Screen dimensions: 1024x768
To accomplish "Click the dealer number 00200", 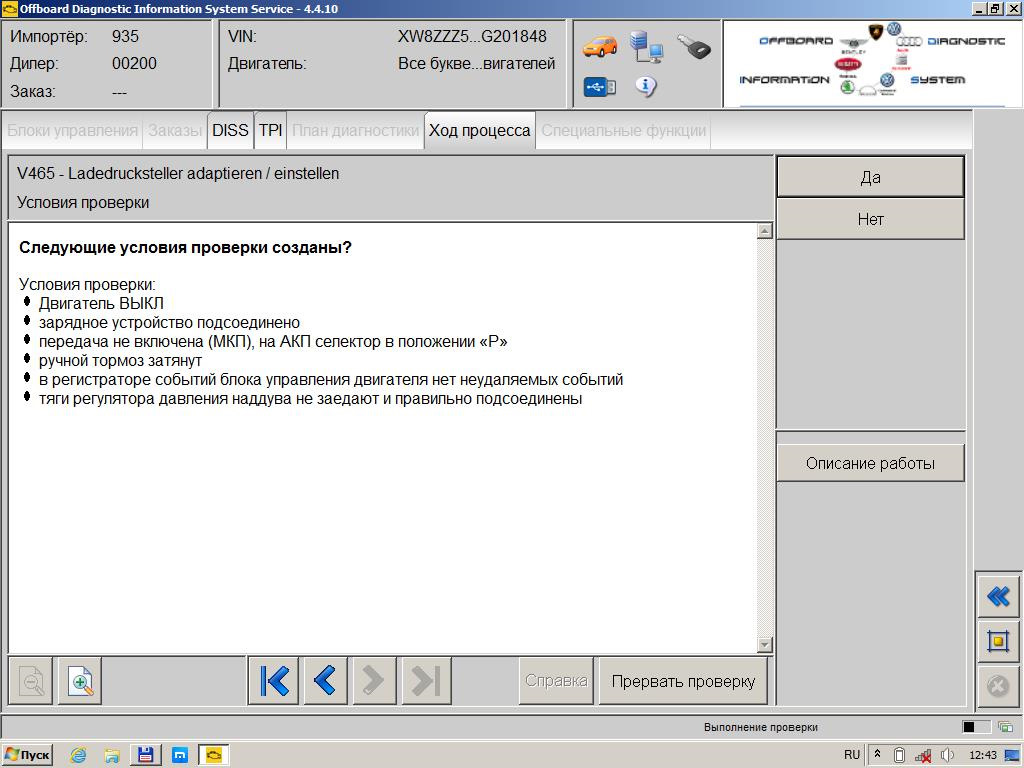I will (135, 64).
